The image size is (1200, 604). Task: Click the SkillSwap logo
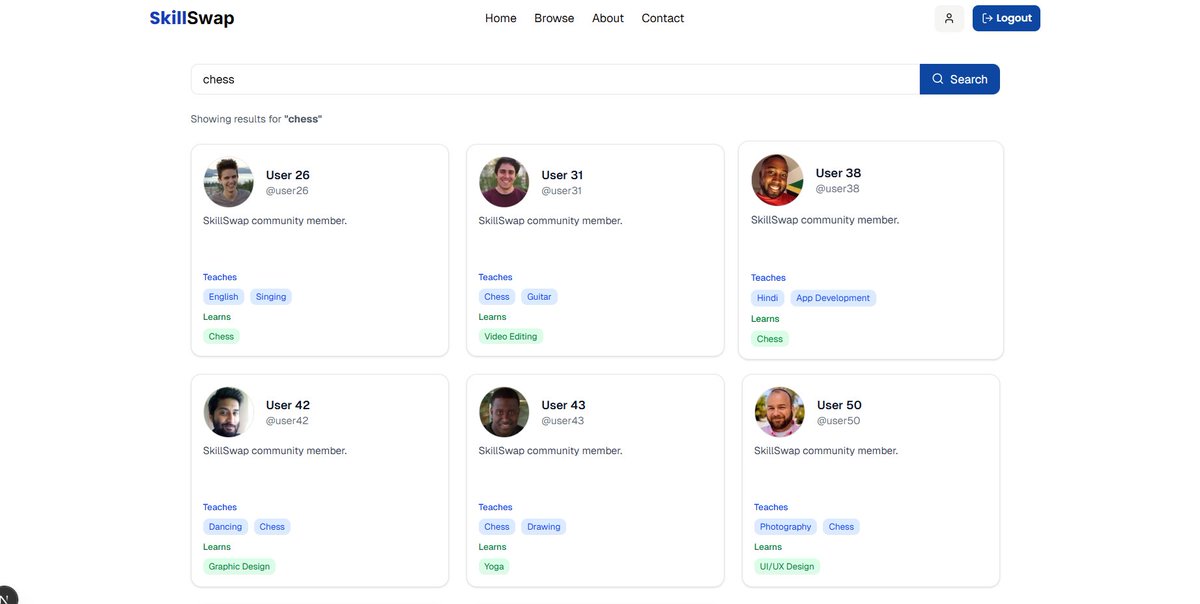(191, 17)
